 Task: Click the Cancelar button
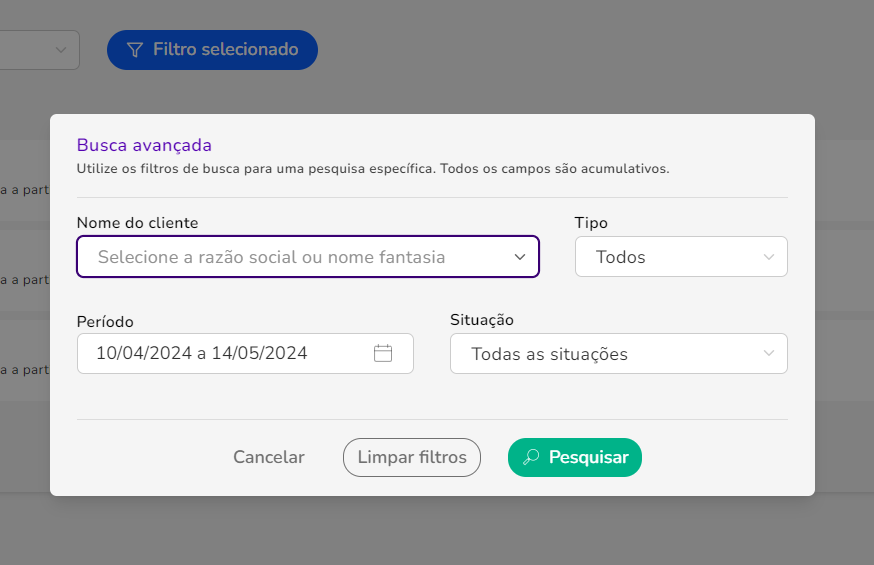[269, 457]
